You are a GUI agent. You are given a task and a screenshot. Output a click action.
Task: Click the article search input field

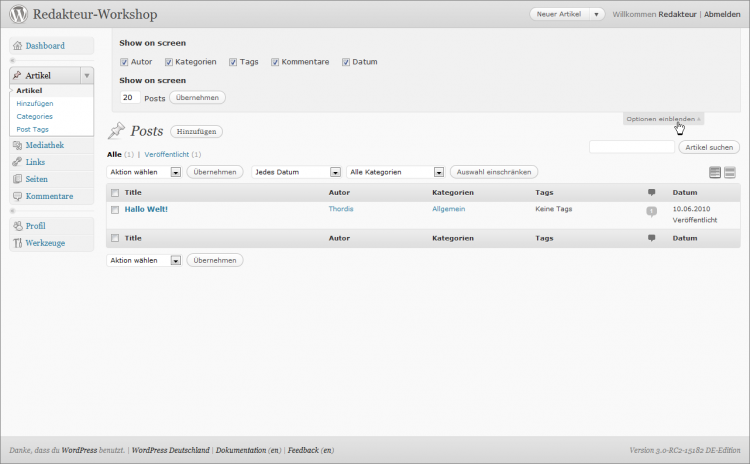[632, 147]
